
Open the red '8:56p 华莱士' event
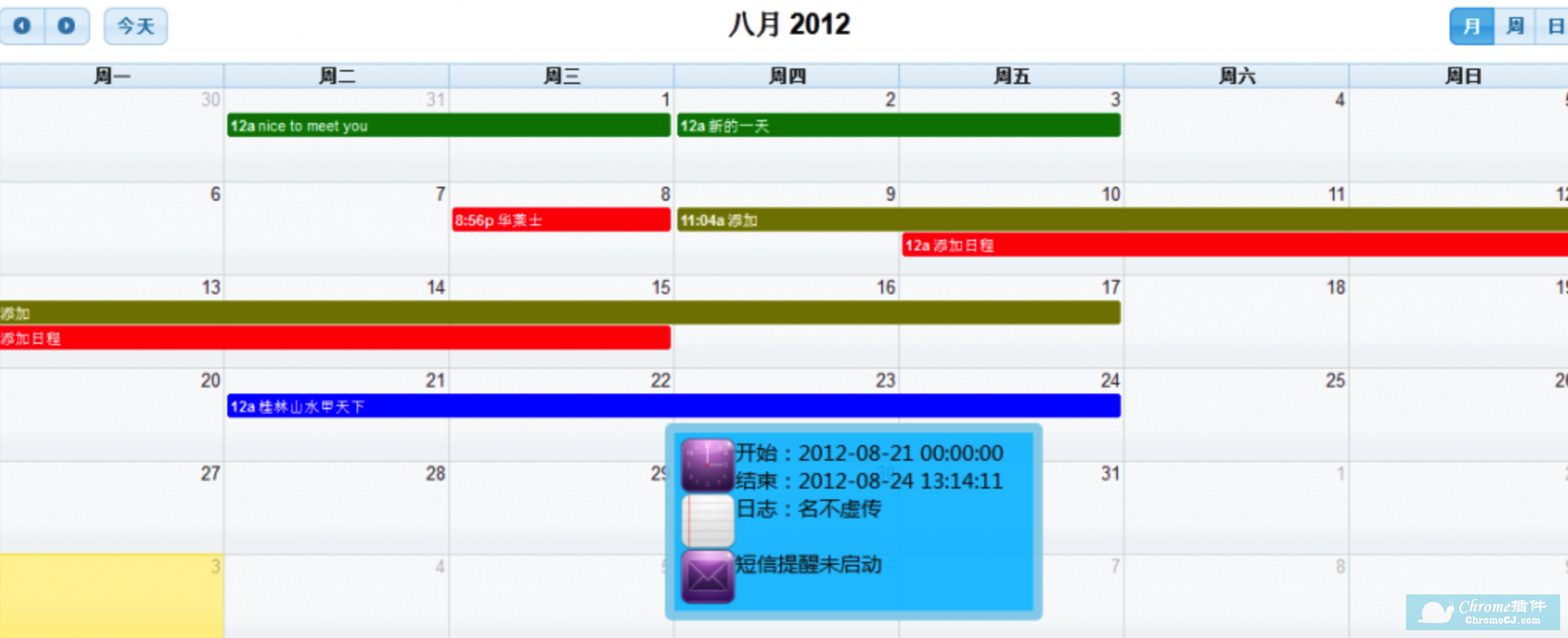click(561, 219)
